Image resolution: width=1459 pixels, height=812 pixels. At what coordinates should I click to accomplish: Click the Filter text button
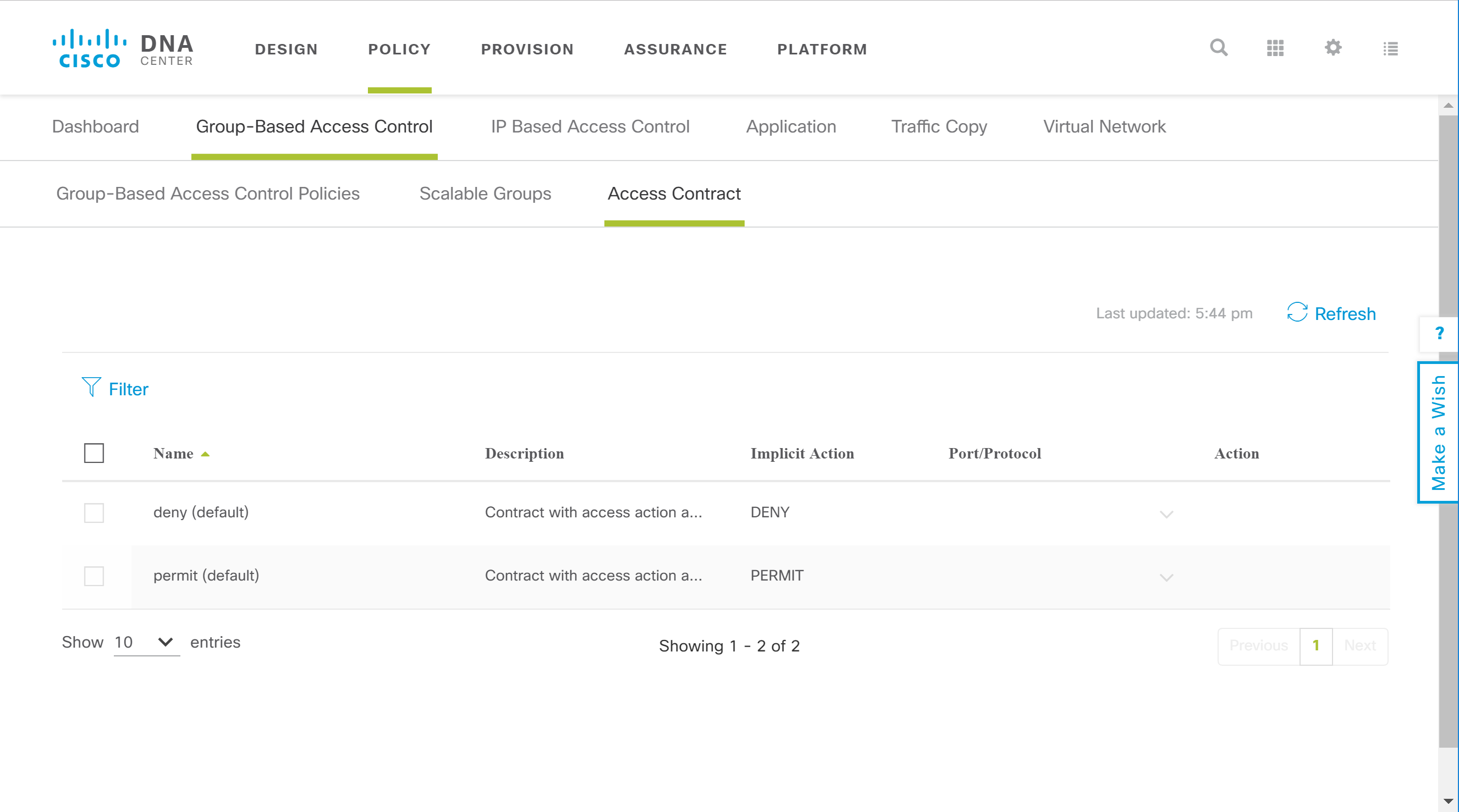[128, 388]
